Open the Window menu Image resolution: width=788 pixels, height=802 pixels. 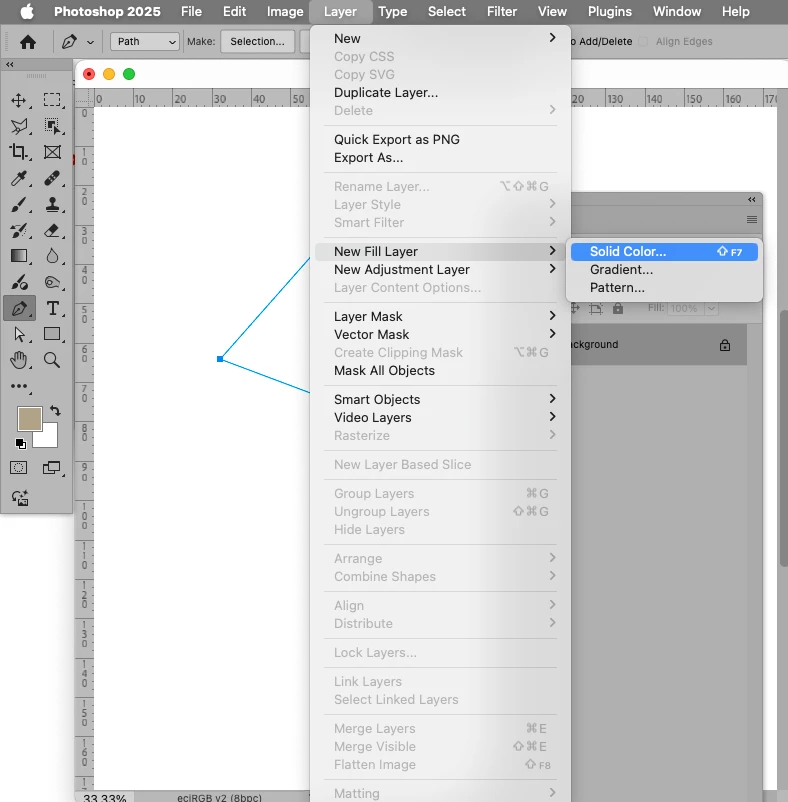(677, 11)
